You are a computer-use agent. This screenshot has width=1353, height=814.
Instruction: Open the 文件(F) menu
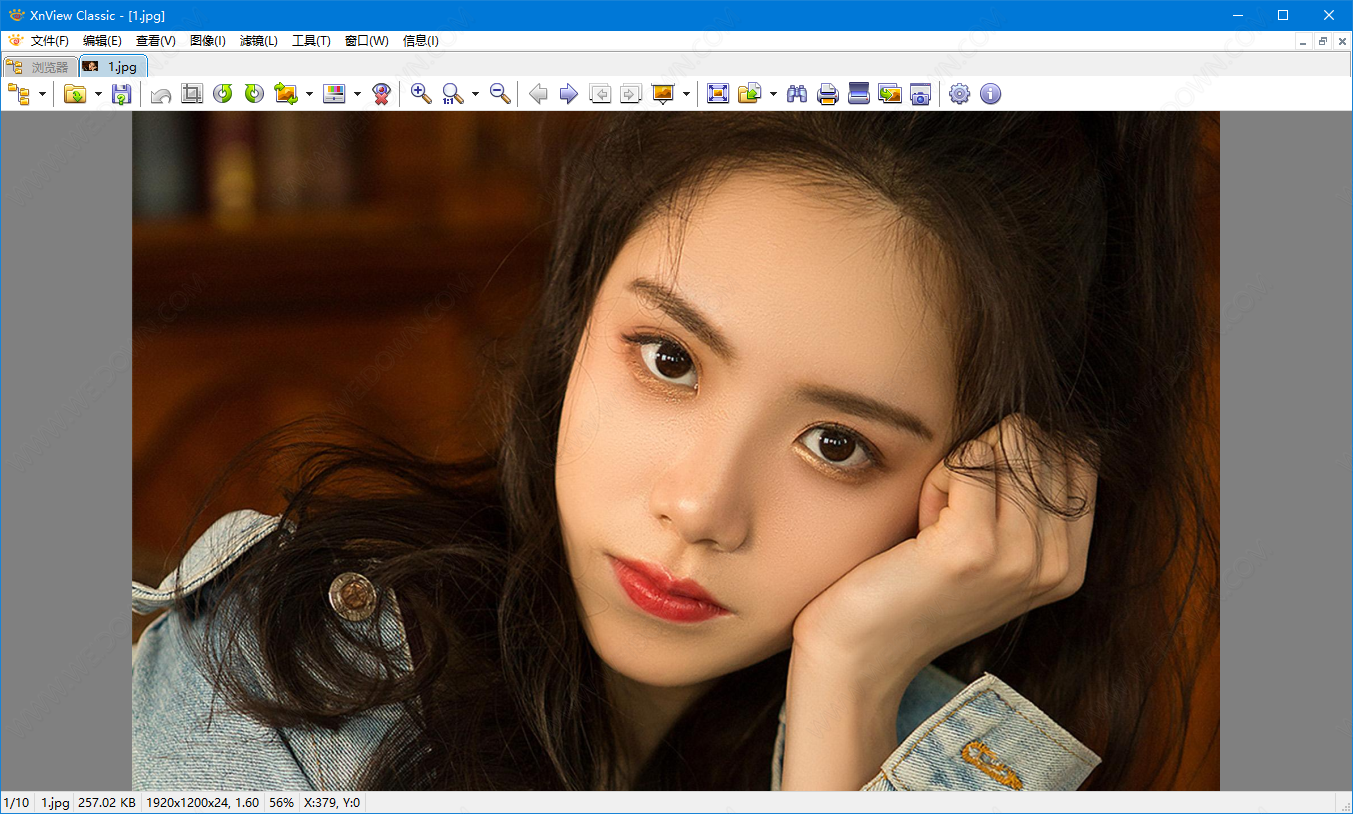(50, 41)
